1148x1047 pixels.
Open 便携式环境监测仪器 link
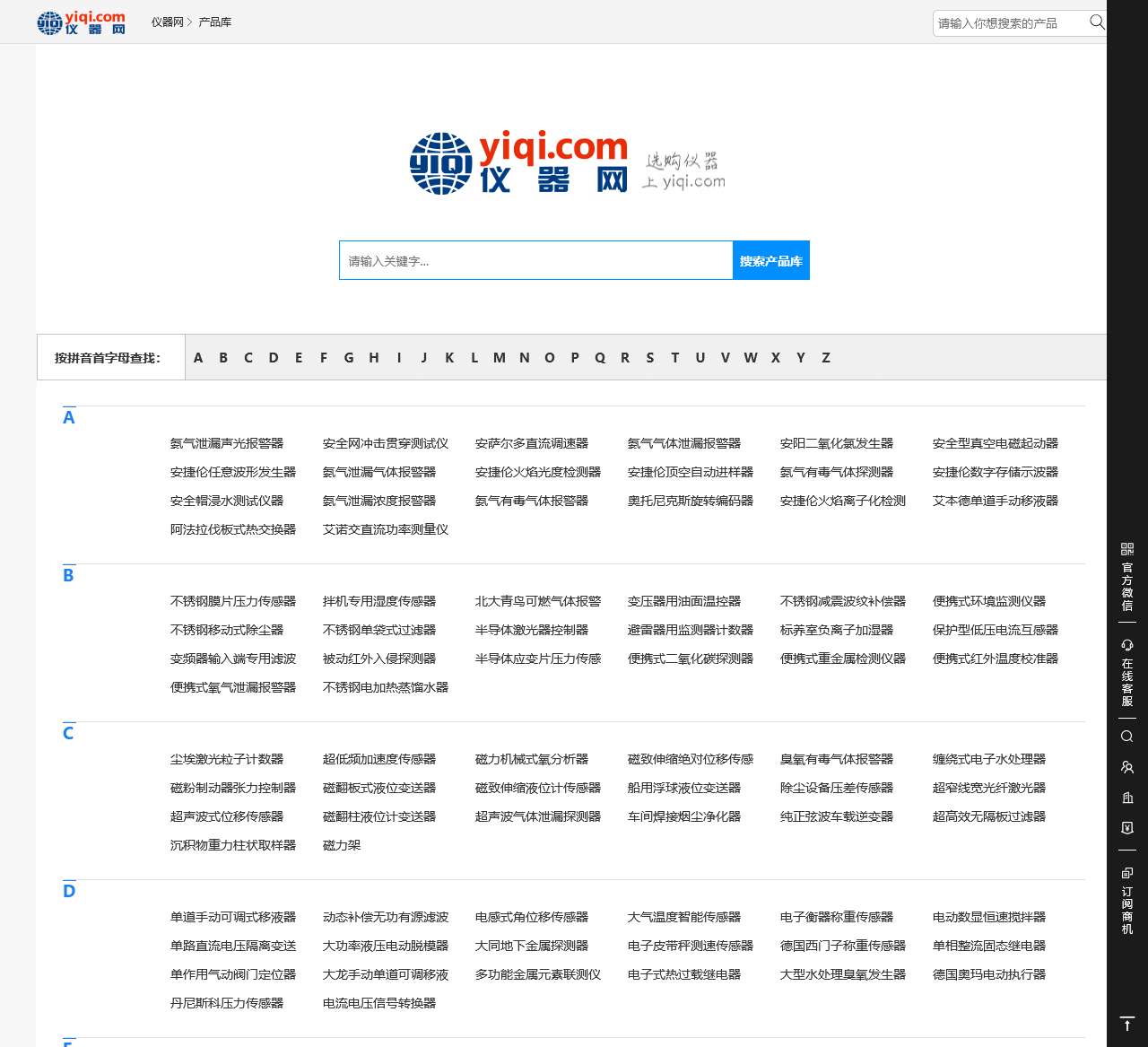pos(989,601)
